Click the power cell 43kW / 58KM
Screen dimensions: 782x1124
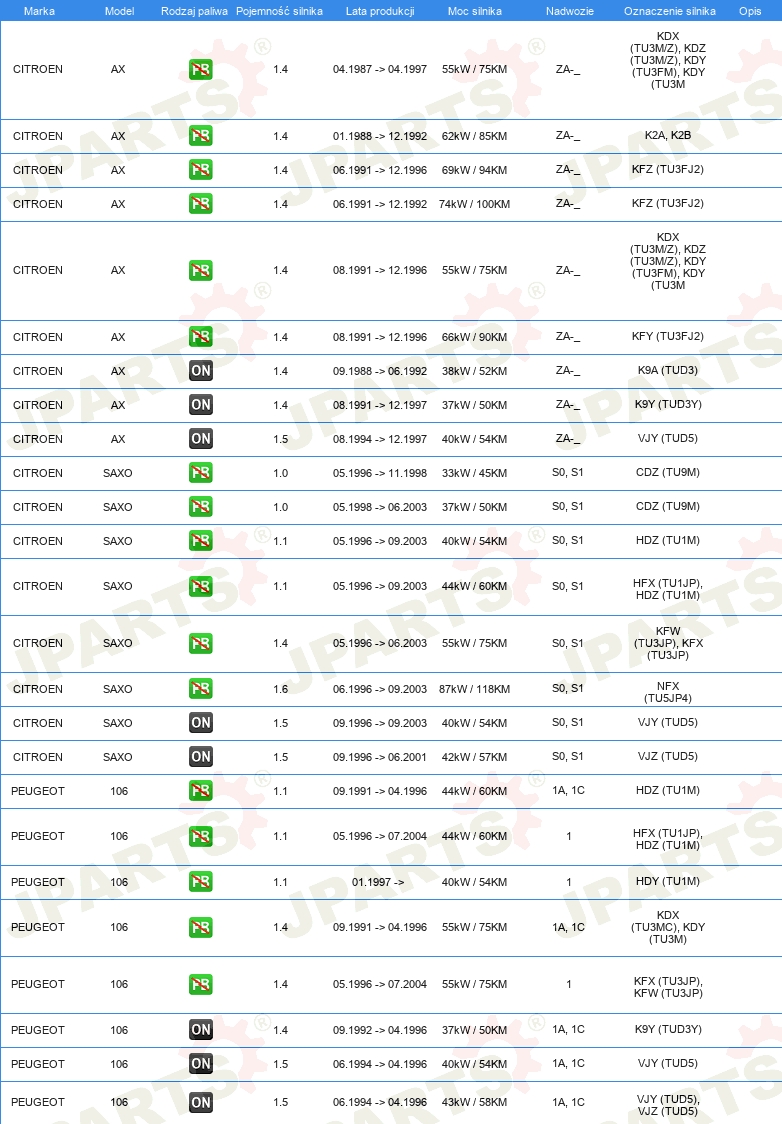(x=475, y=1102)
